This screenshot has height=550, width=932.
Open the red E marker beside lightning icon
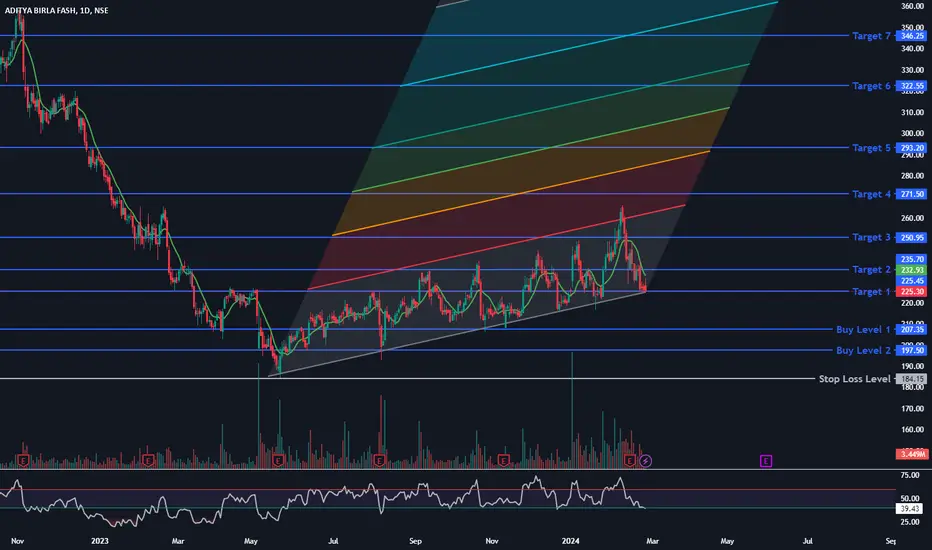630,461
